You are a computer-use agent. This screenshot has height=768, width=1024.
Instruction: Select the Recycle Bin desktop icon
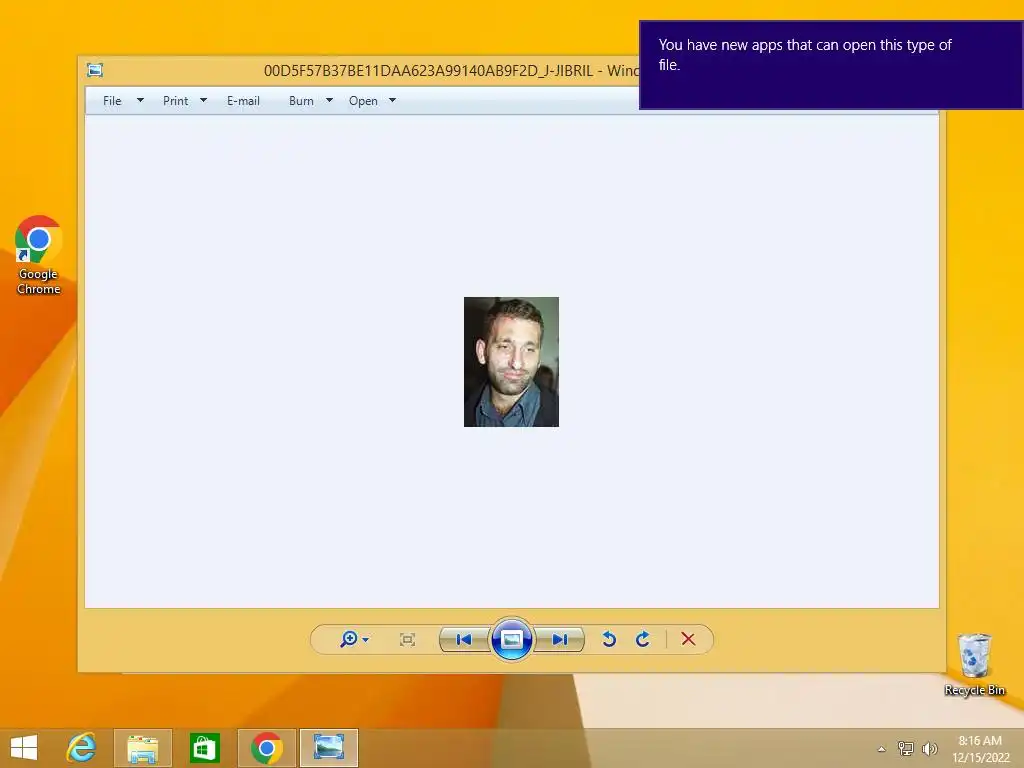(x=974, y=664)
